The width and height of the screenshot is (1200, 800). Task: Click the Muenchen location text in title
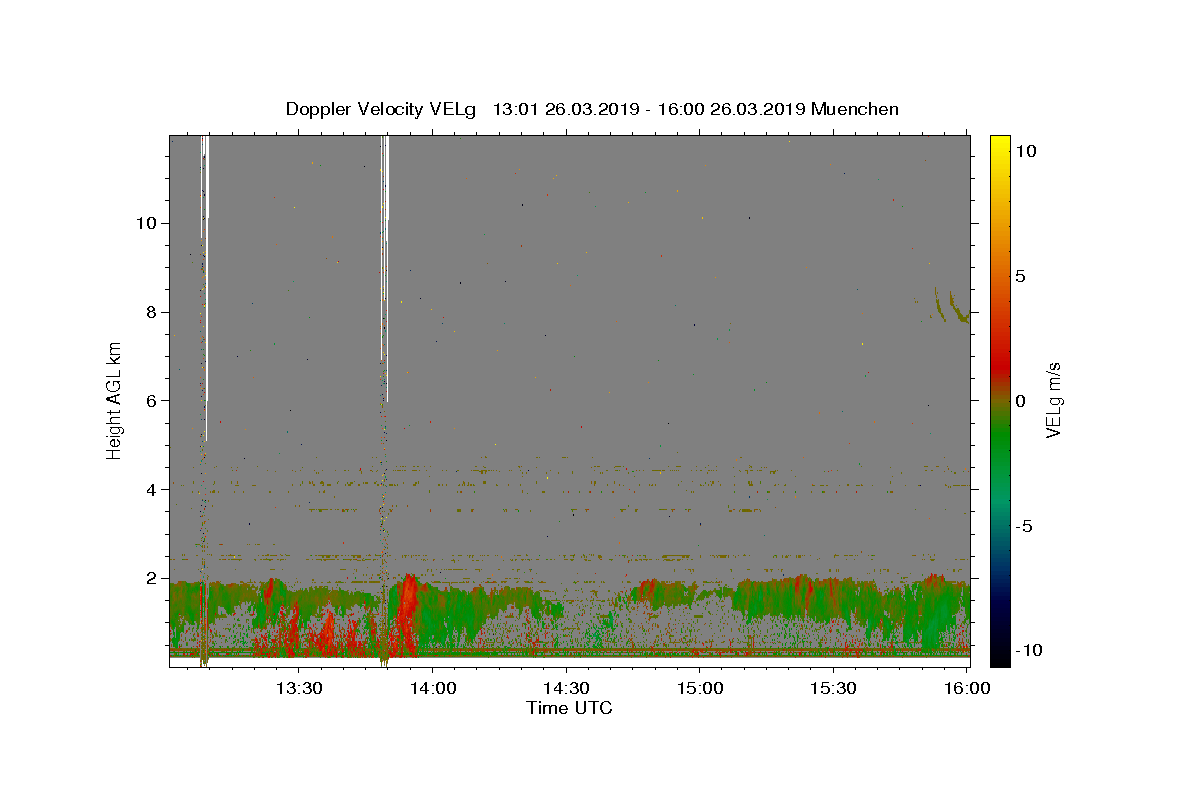(855, 109)
